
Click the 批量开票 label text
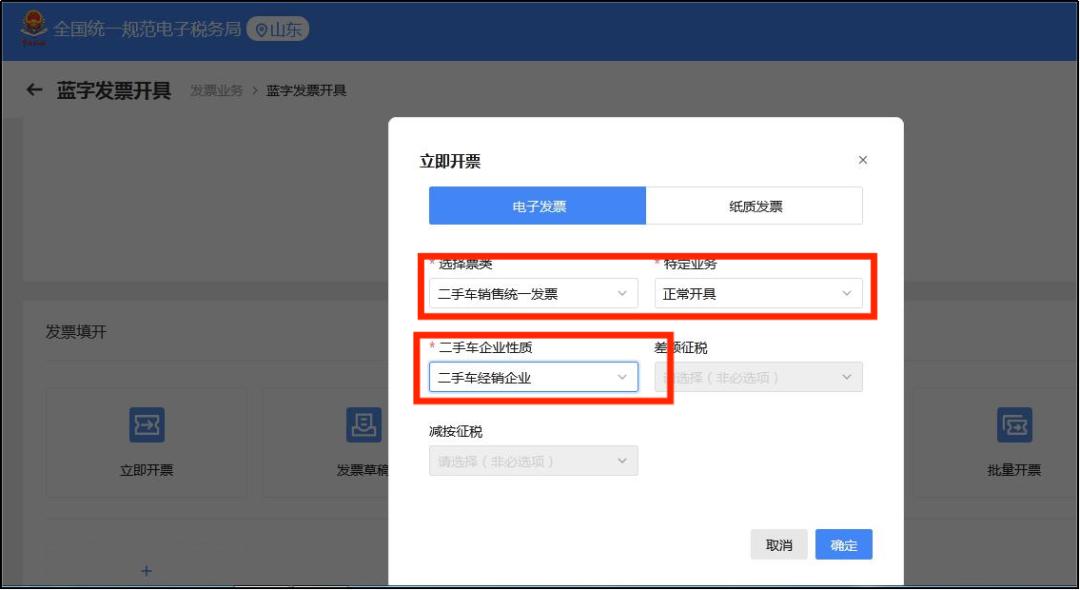(x=1015, y=470)
